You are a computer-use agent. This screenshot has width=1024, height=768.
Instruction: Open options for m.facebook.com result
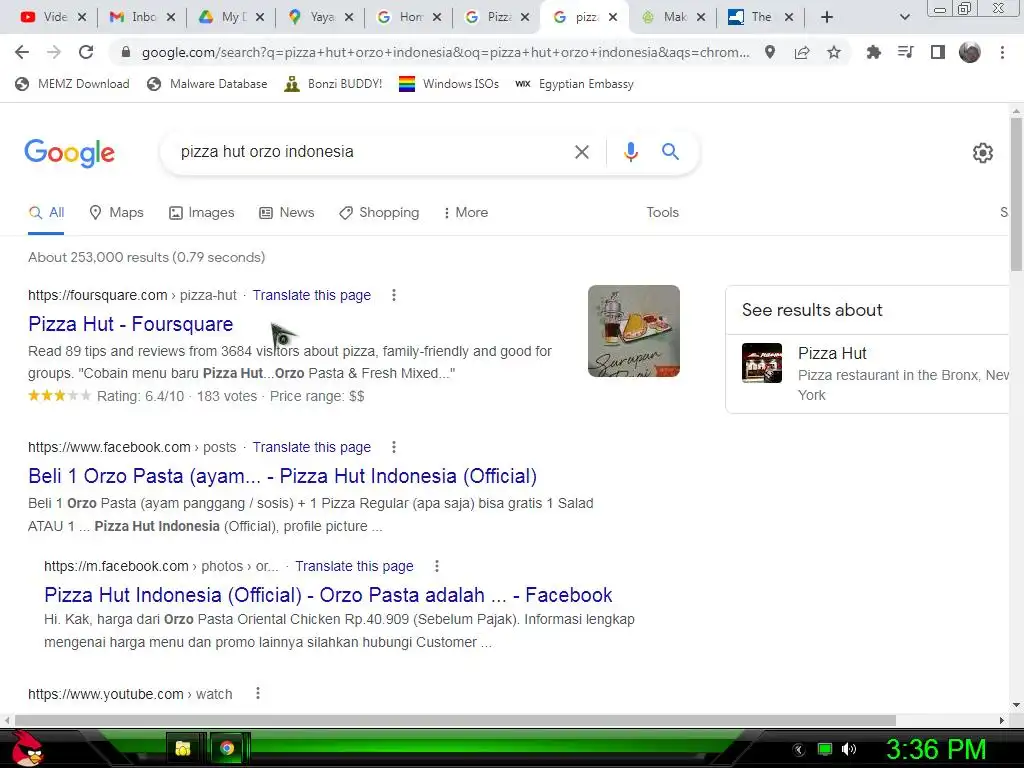pos(437,566)
